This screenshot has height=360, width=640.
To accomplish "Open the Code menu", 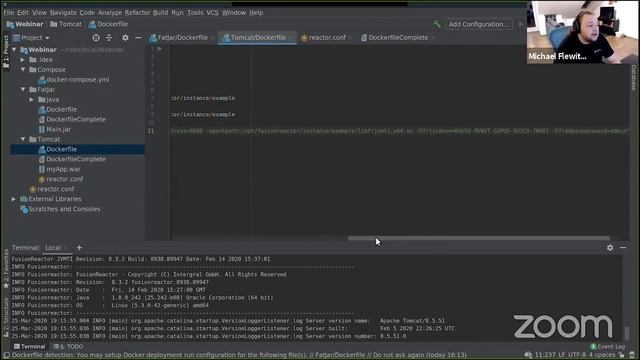I will 87,13.
